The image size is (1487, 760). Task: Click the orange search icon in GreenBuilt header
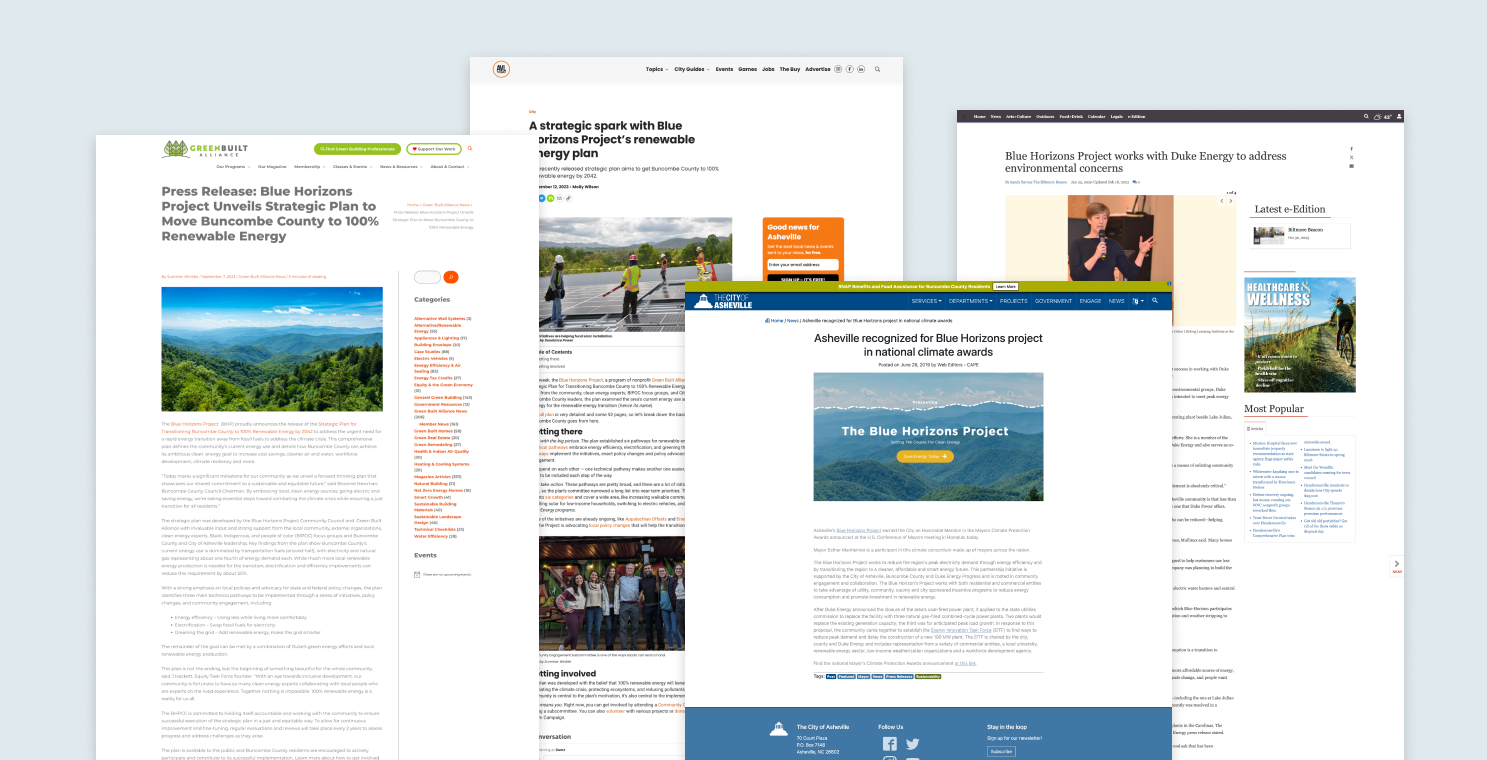pyautogui.click(x=471, y=148)
